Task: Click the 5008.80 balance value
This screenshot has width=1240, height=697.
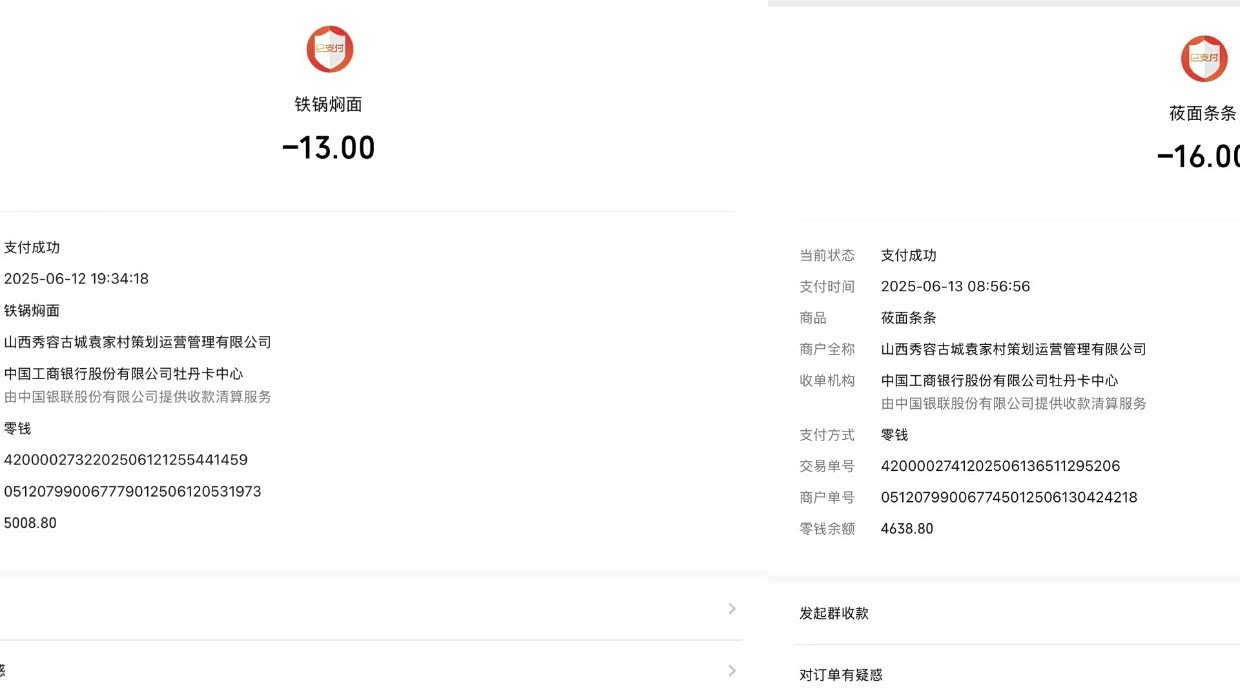Action: 30,522
